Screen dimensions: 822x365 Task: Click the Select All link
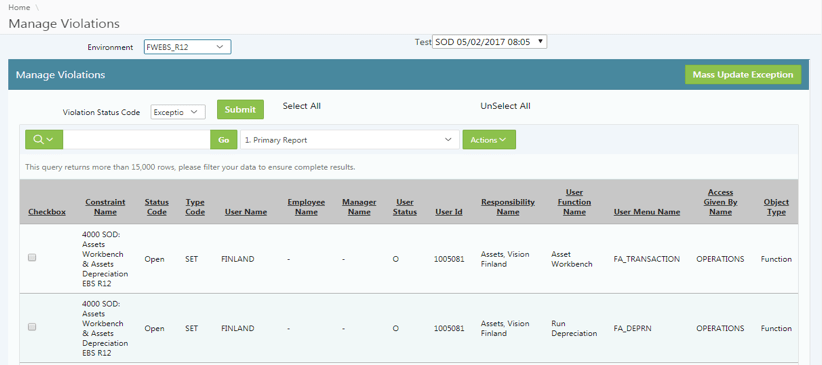pyautogui.click(x=301, y=106)
